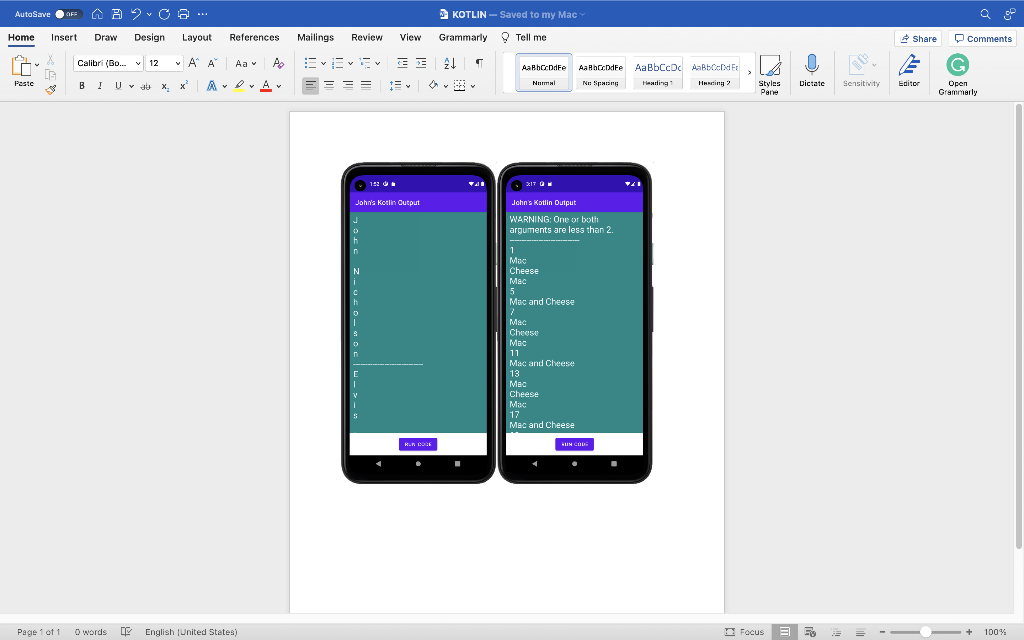Click English (United States) in the status bar
The width and height of the screenshot is (1024, 640).
191,631
